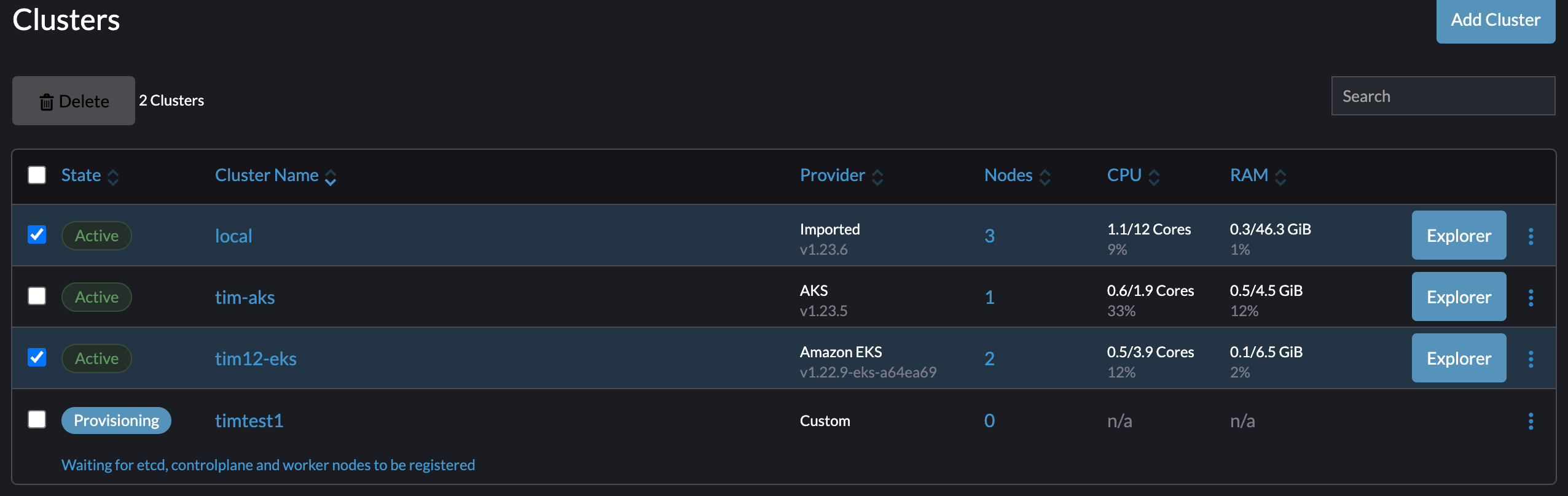Uncheck the tim12-eks row checkbox

click(36, 358)
